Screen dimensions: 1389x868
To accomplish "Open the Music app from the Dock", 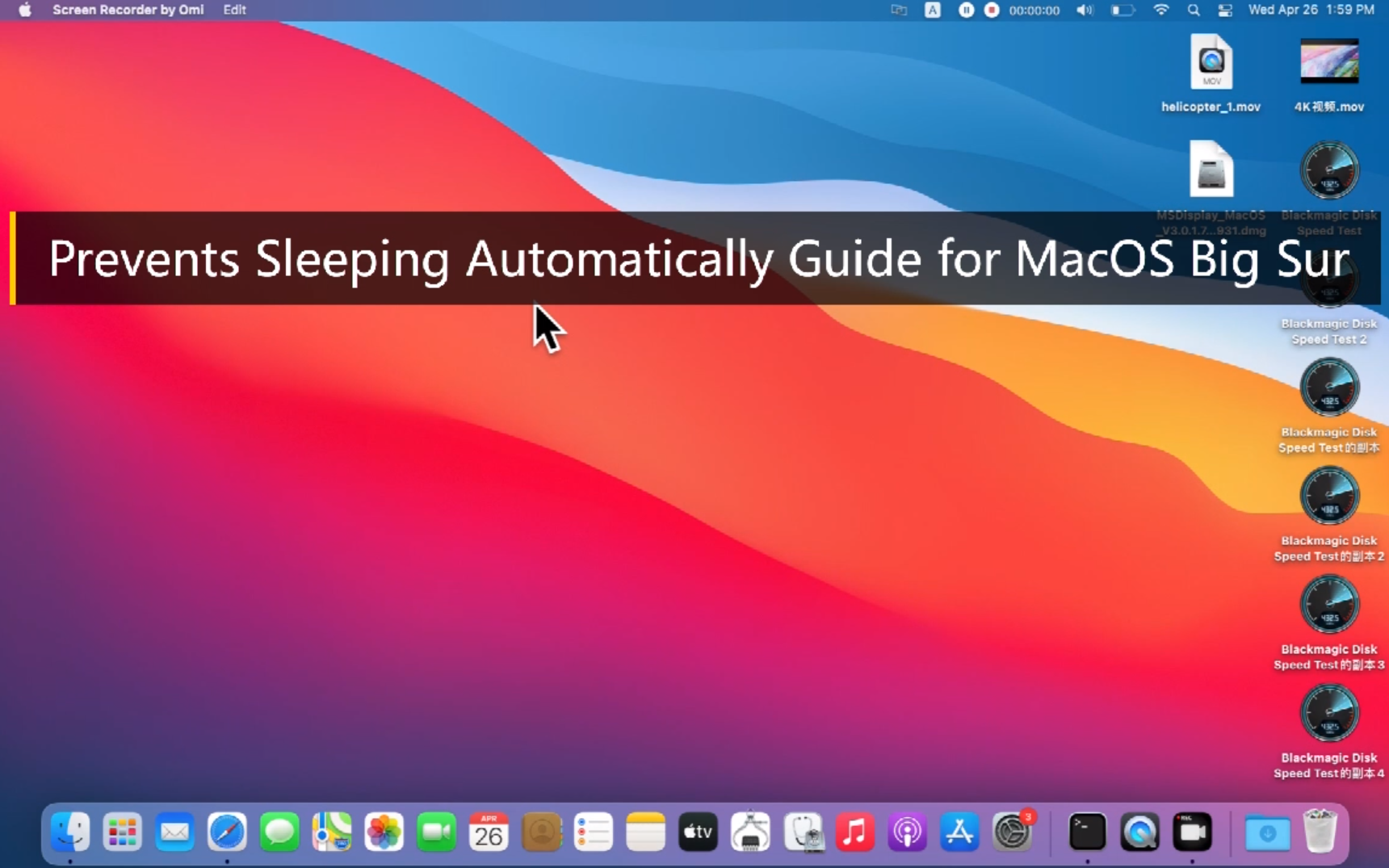I will coord(855,832).
